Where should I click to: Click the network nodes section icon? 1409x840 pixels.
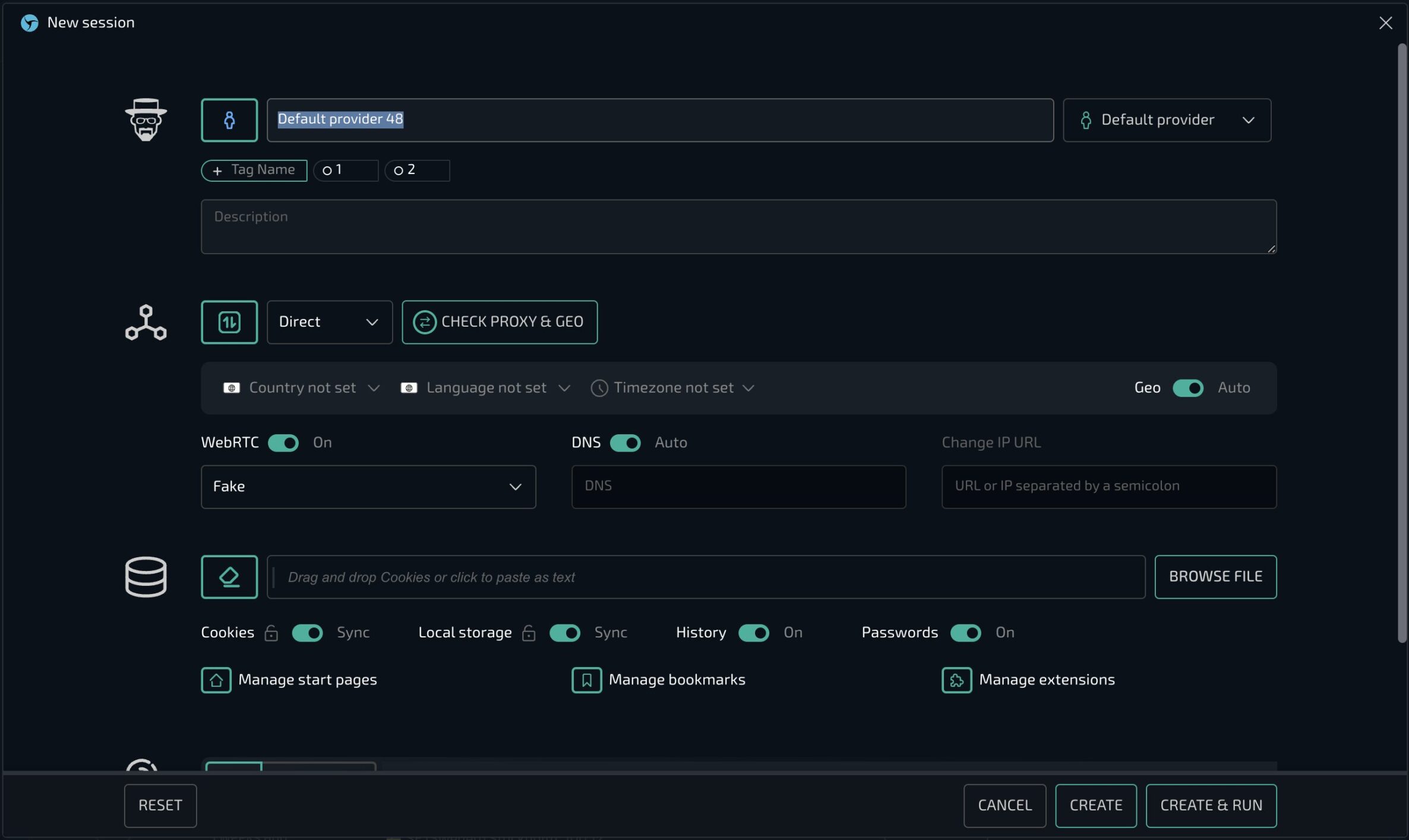[x=146, y=323]
